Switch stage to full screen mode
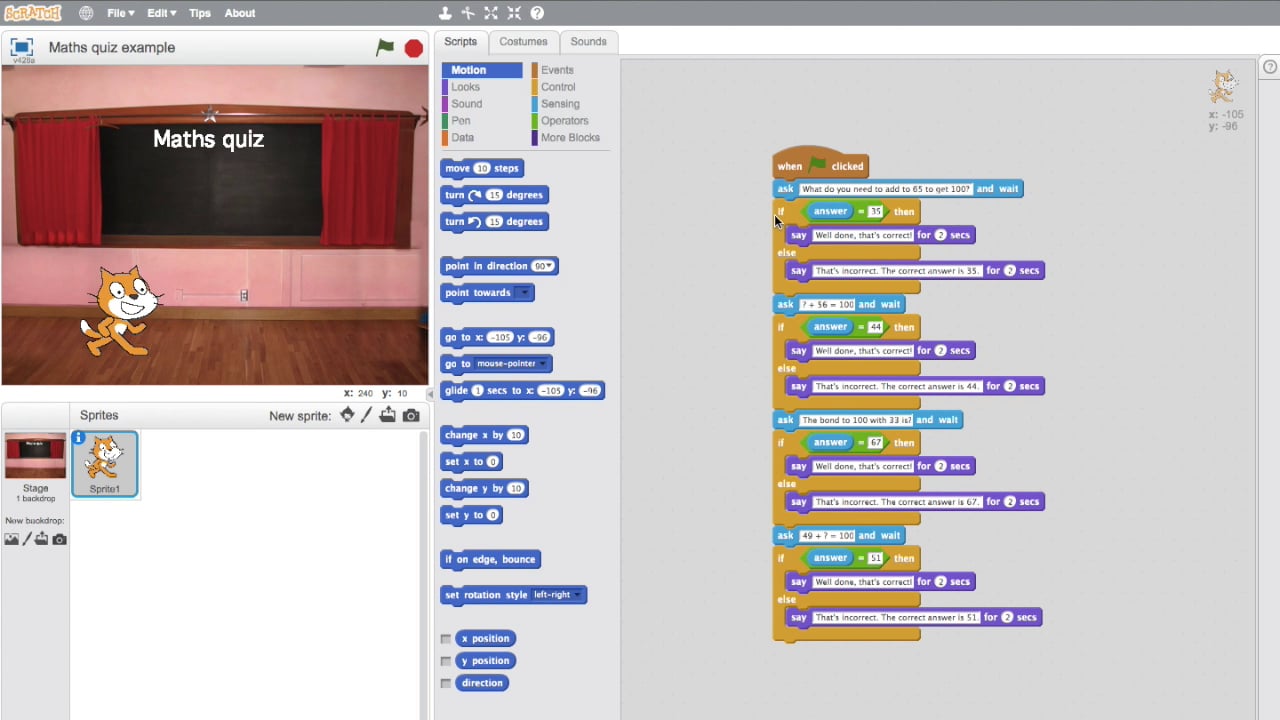 tap(22, 47)
